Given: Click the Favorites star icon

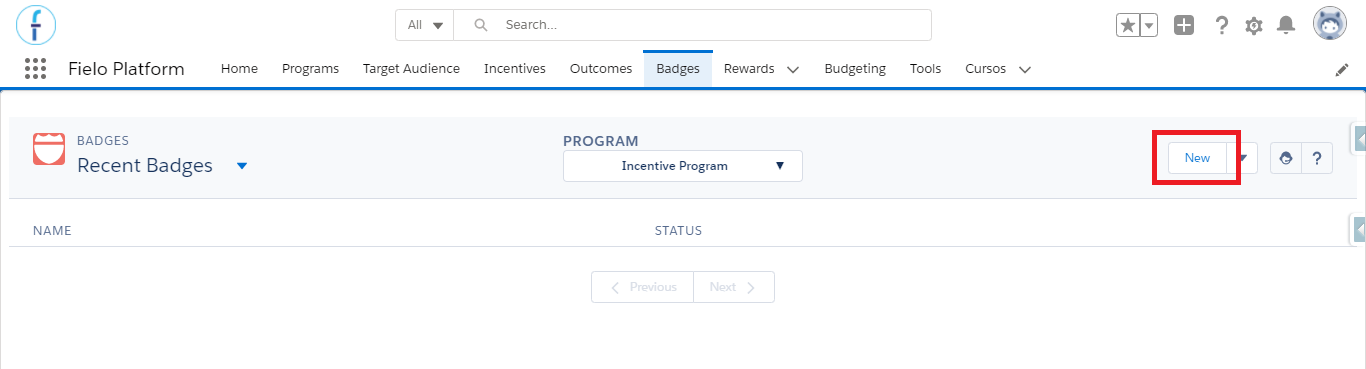Looking at the screenshot, I should [1128, 26].
